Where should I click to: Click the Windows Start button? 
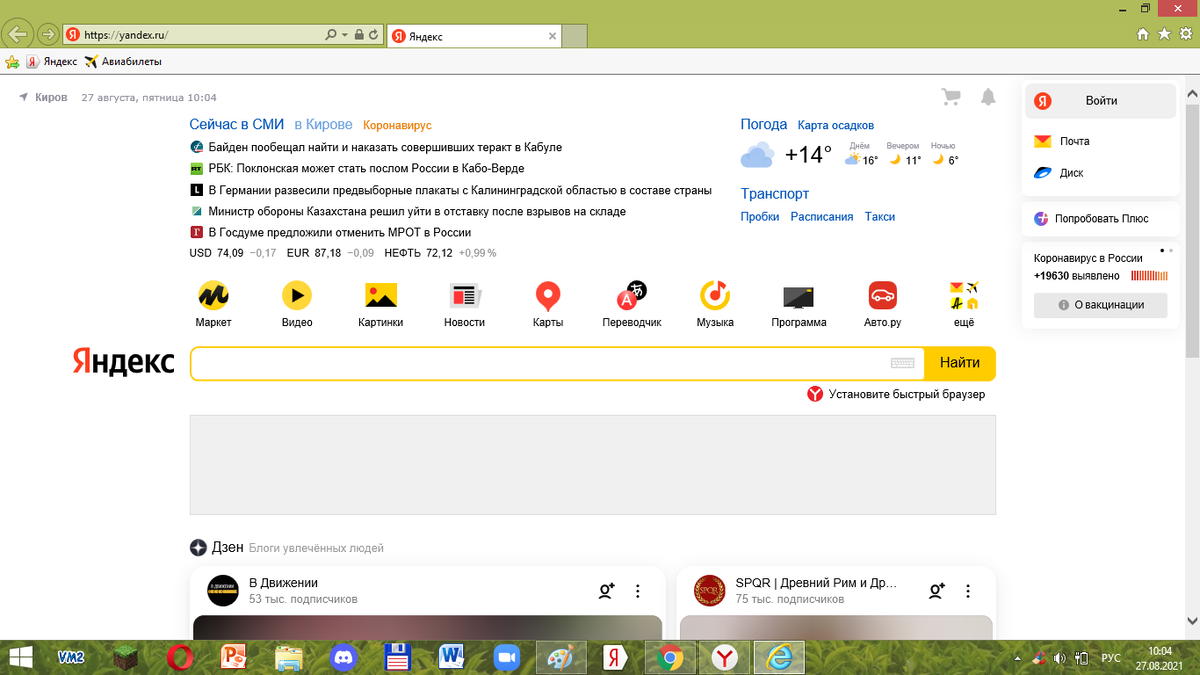pyautogui.click(x=19, y=657)
